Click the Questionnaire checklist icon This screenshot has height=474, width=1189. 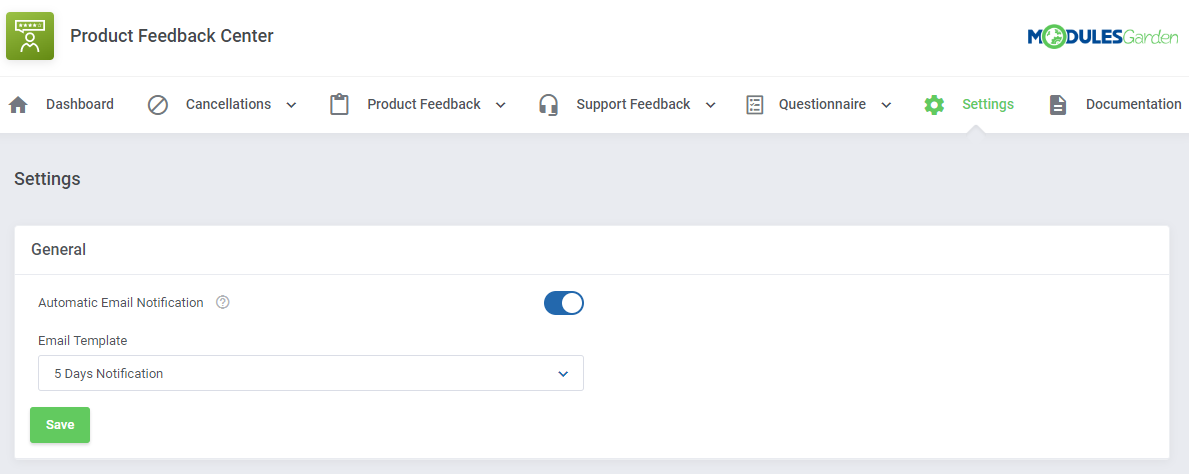pyautogui.click(x=754, y=105)
